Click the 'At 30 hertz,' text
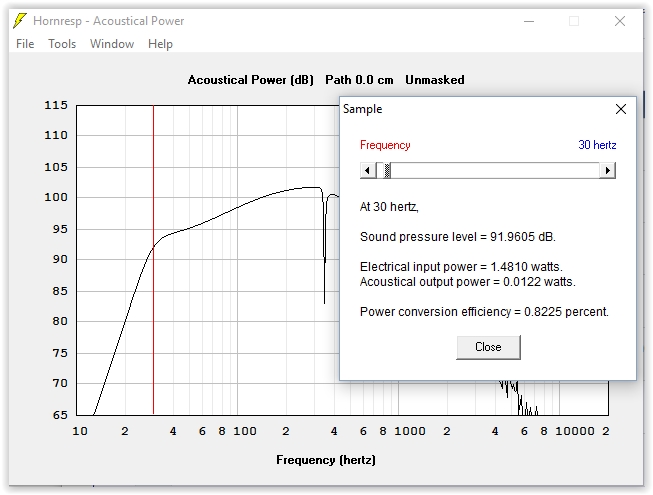The height and width of the screenshot is (495, 653). 389,207
